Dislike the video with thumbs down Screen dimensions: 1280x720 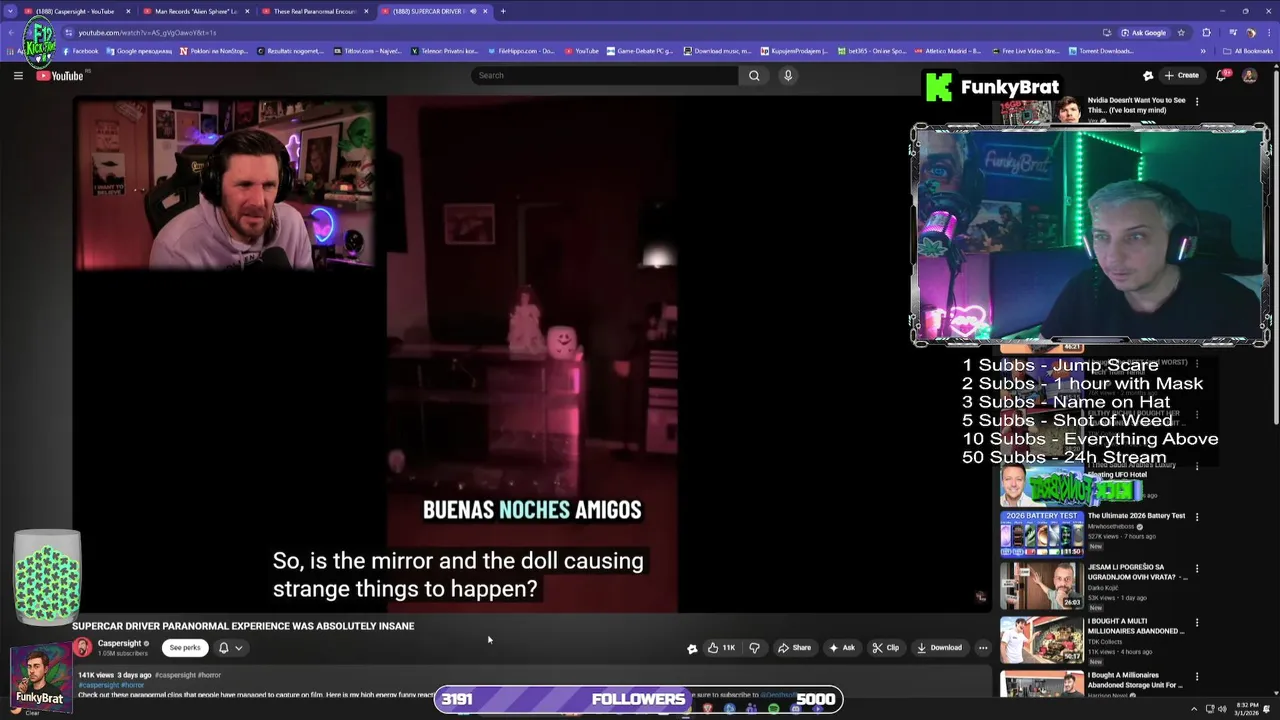pos(754,648)
